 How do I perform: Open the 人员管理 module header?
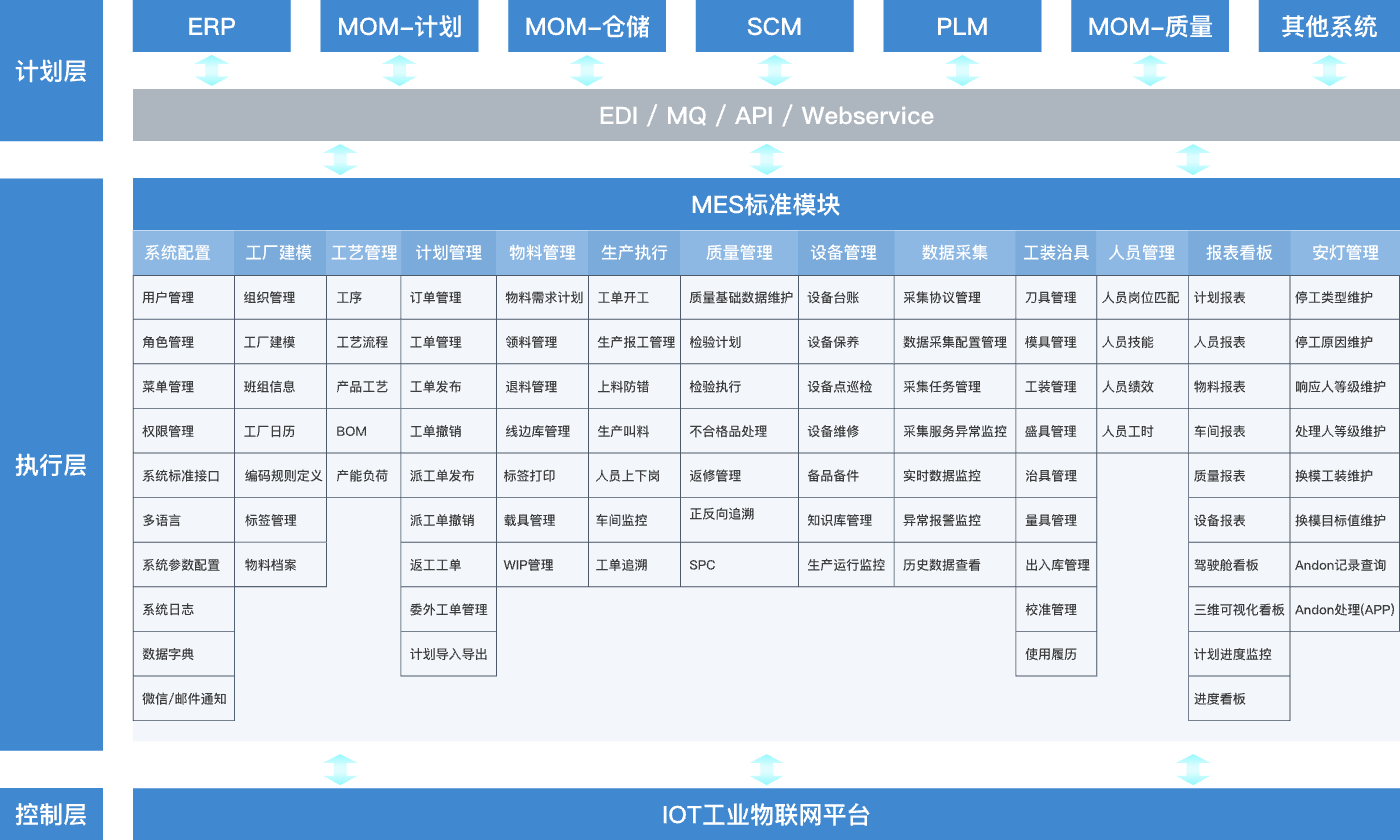1142,253
